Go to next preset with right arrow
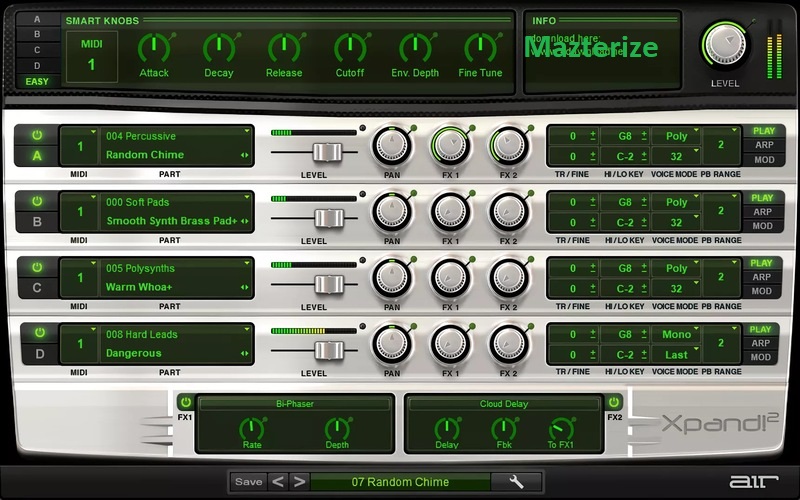Screen dimensions: 800x500 (x=299, y=482)
